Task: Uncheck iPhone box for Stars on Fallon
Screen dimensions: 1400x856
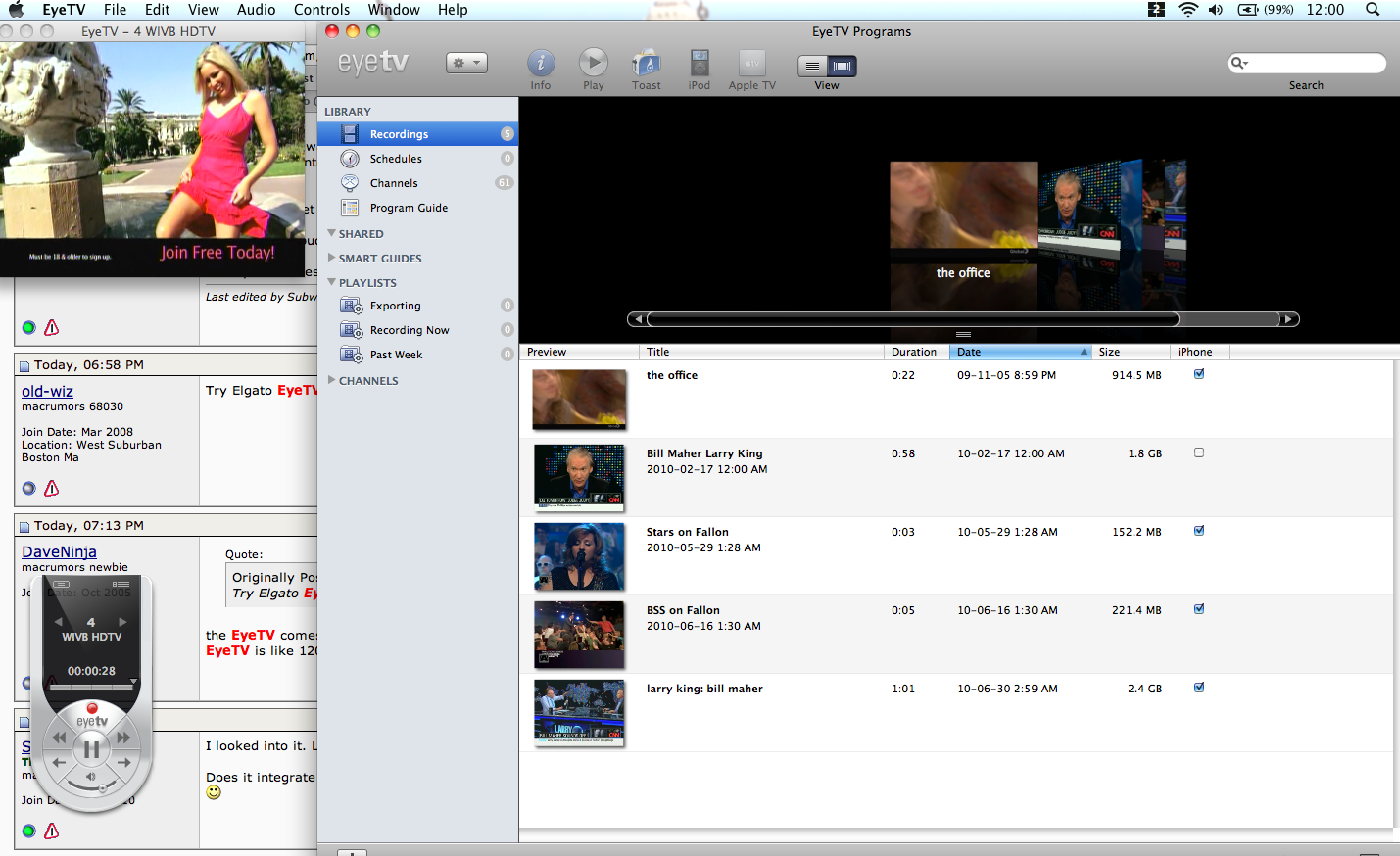Action: tap(1199, 531)
